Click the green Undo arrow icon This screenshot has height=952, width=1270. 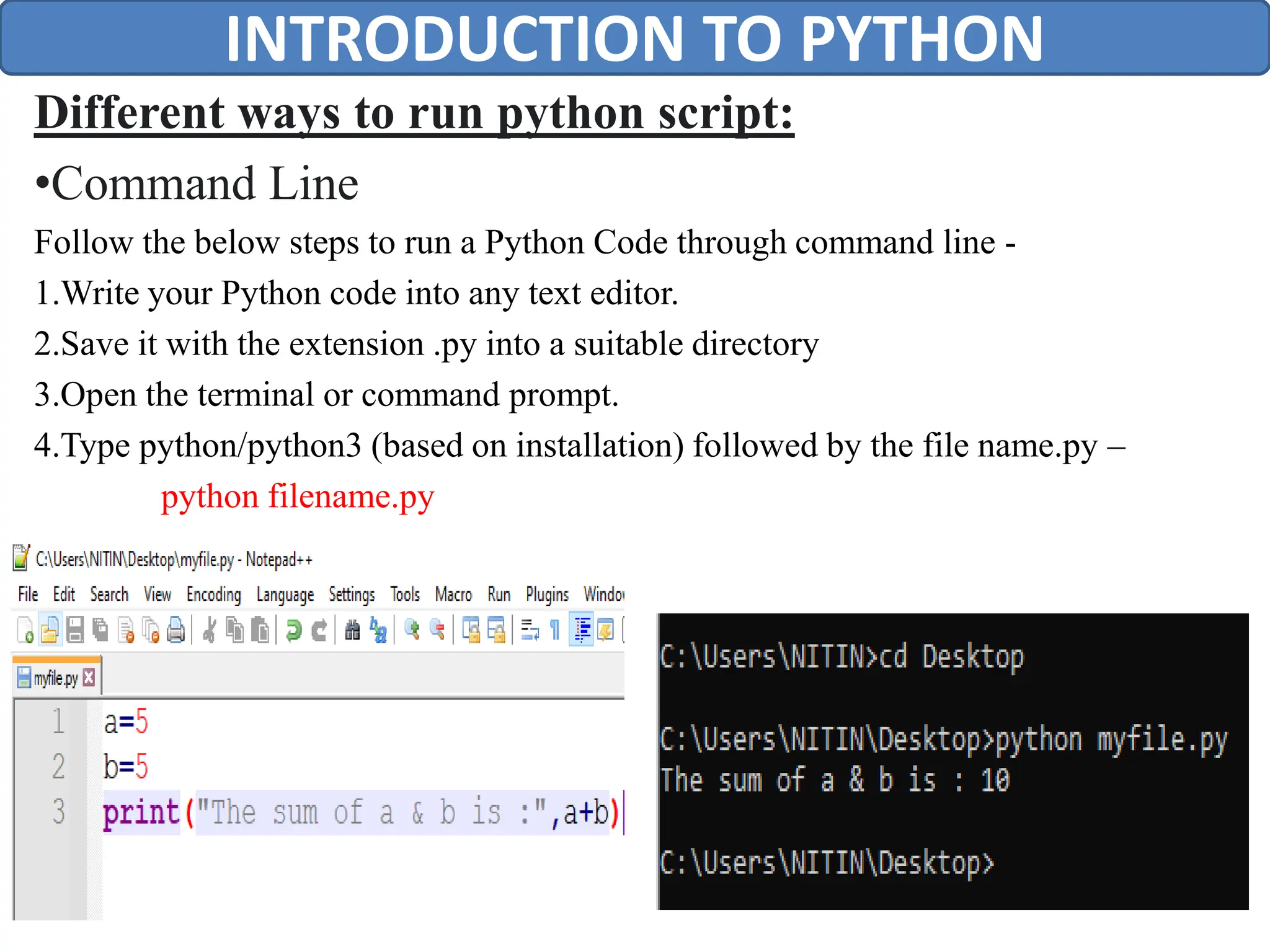tap(293, 630)
